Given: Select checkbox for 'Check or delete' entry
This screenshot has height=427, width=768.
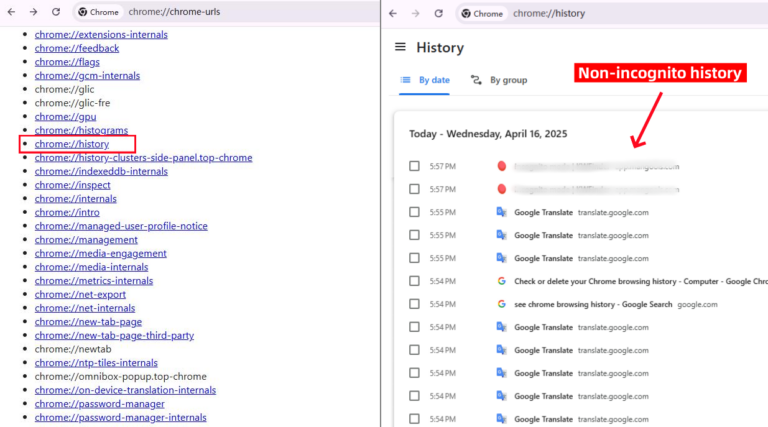Looking at the screenshot, I should (414, 281).
